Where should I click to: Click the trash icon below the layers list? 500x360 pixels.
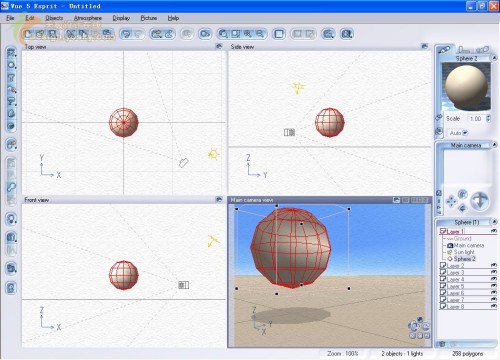442,344
